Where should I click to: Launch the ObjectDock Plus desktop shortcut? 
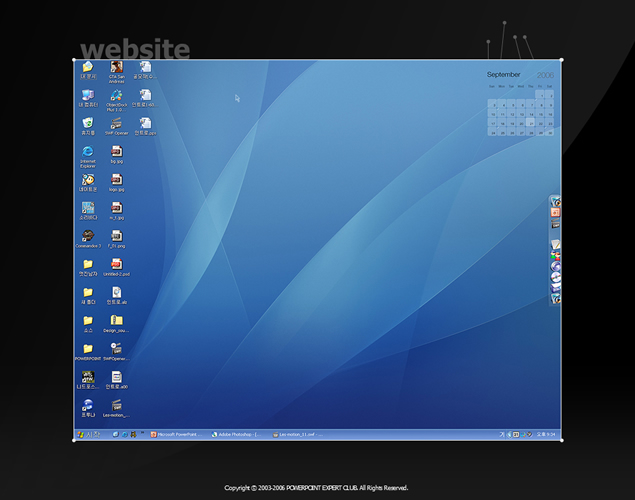pos(117,96)
